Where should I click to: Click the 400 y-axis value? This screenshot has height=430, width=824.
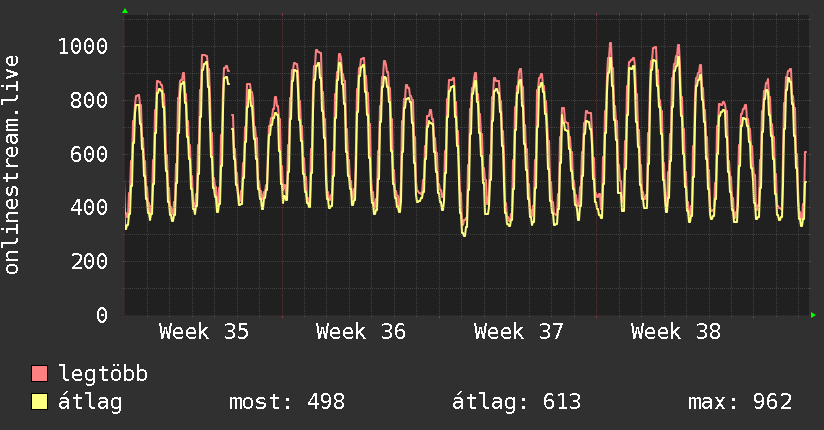[x=89, y=208]
